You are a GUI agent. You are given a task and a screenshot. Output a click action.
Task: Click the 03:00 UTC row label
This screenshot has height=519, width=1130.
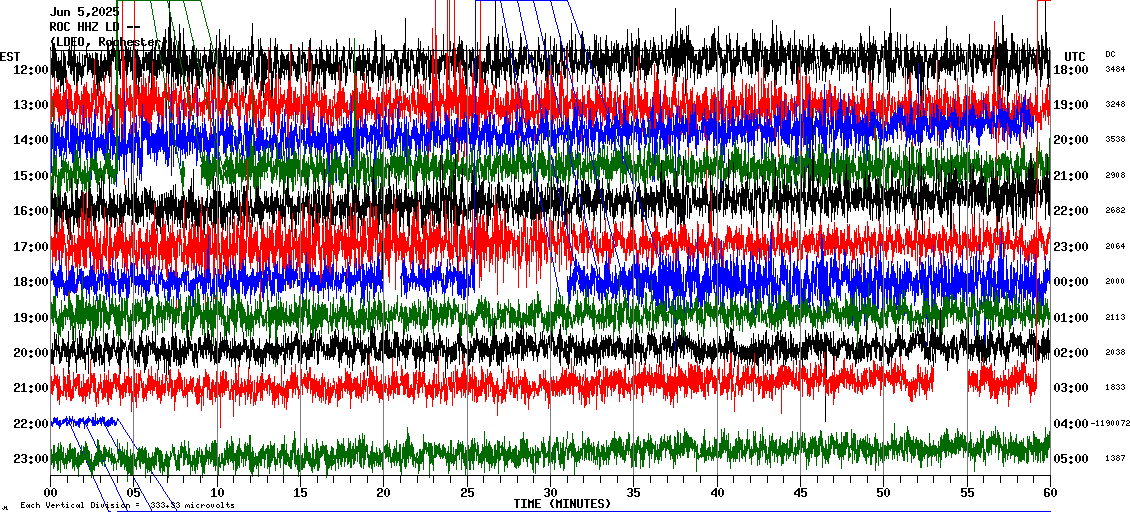(x=1071, y=388)
